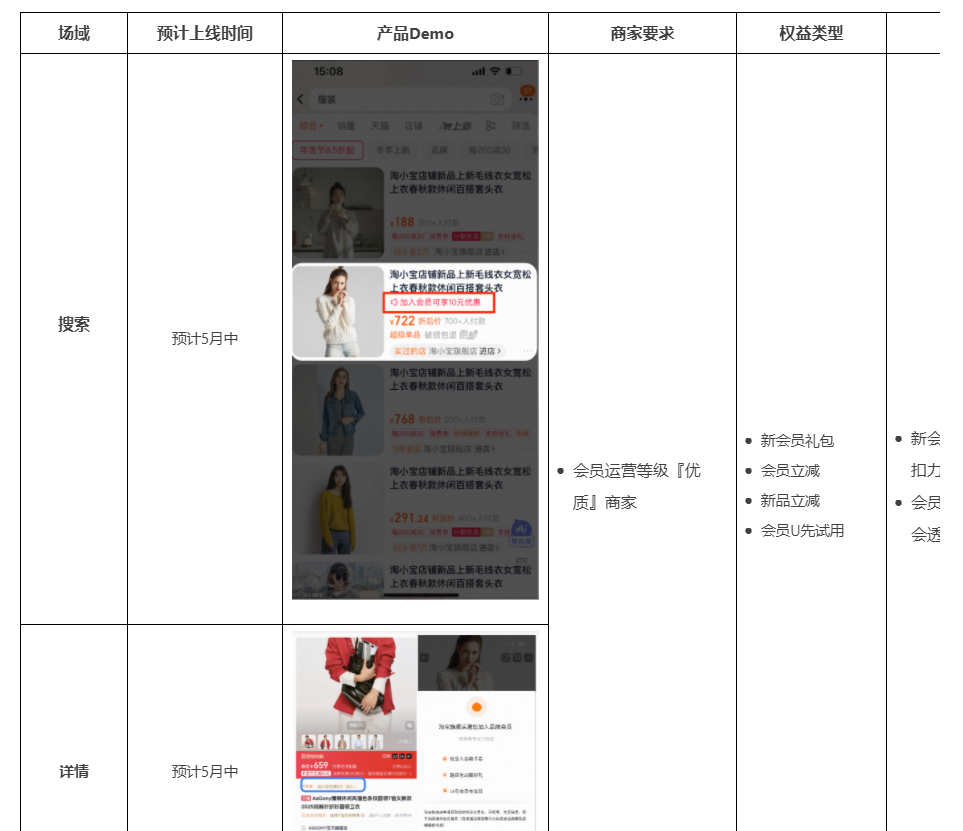This screenshot has width=963, height=831.
Task: Click the camera icon in search bar
Action: [x=497, y=99]
